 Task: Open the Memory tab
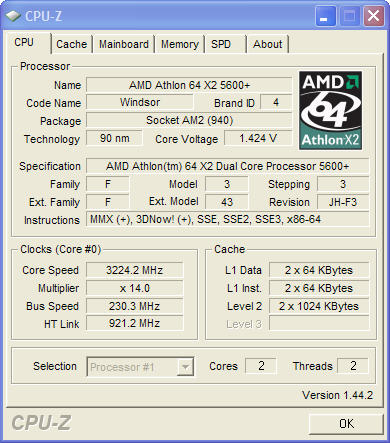[180, 44]
